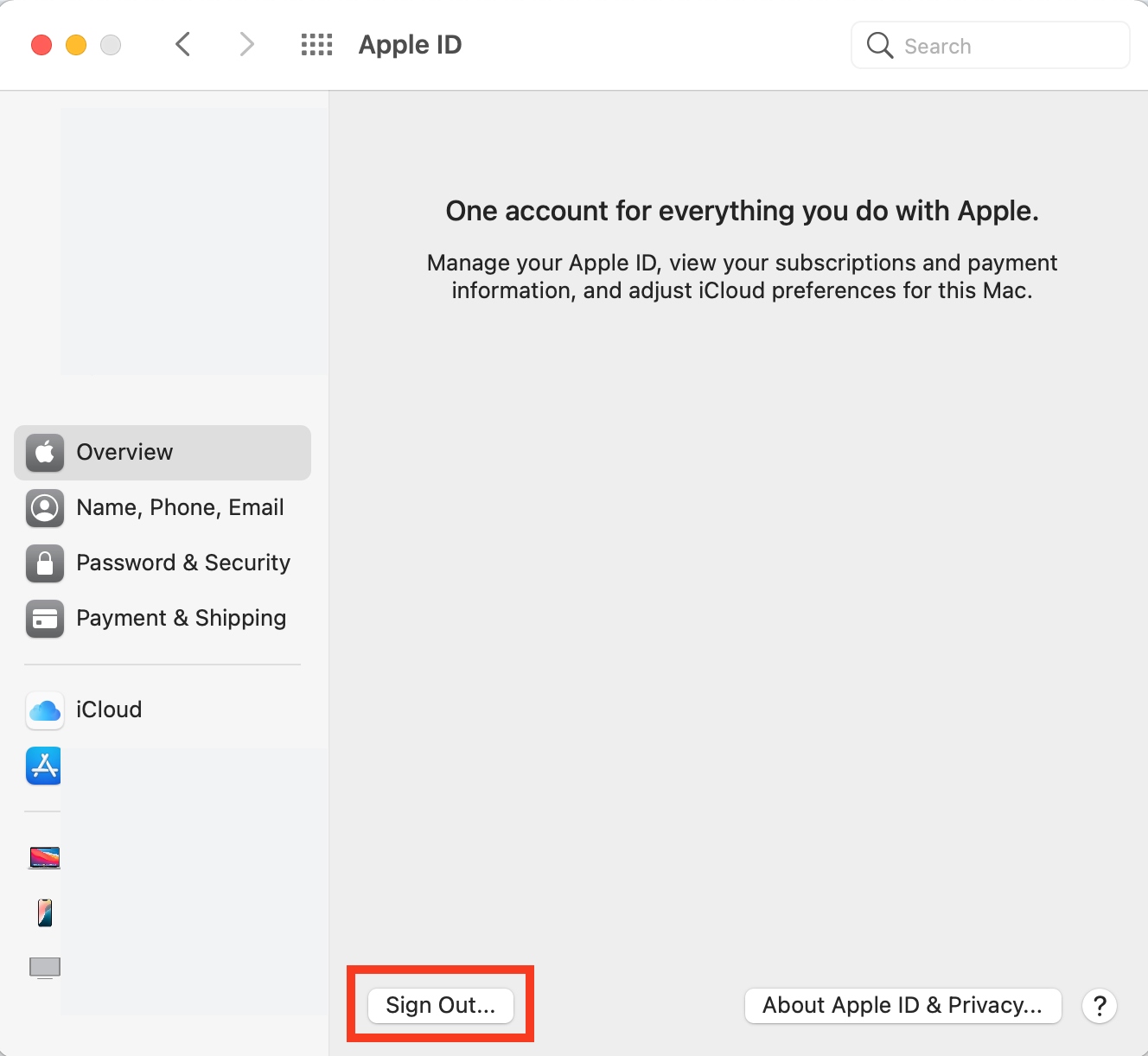Click the iCloud cloud icon
The width and height of the screenshot is (1148, 1056).
pos(44,710)
